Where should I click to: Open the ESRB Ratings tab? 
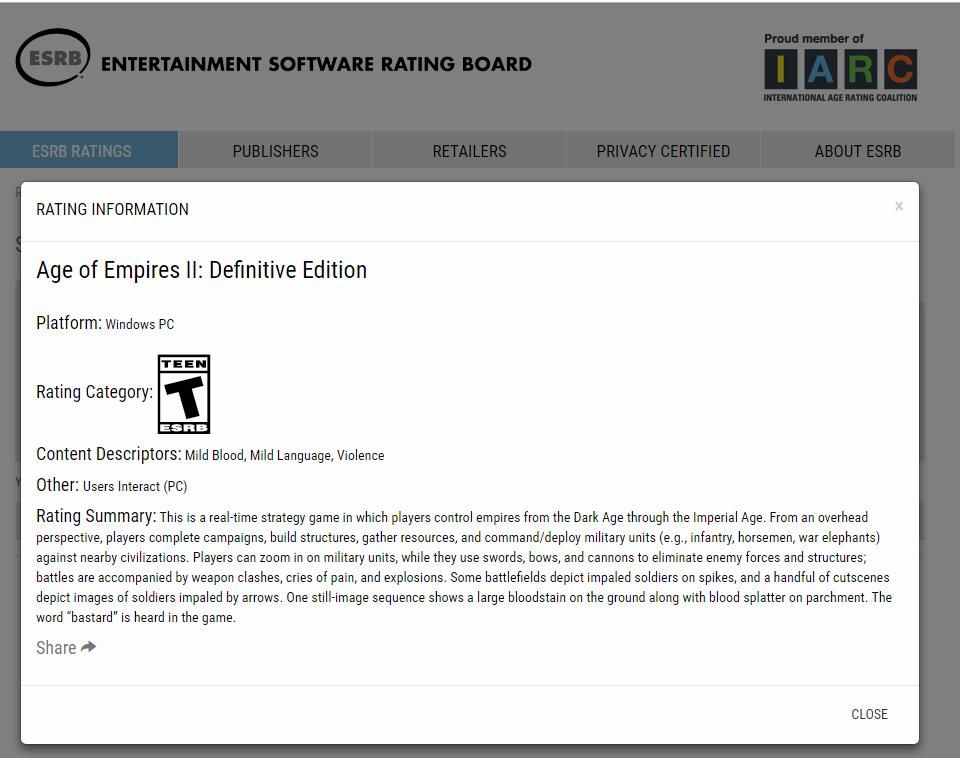[x=82, y=151]
